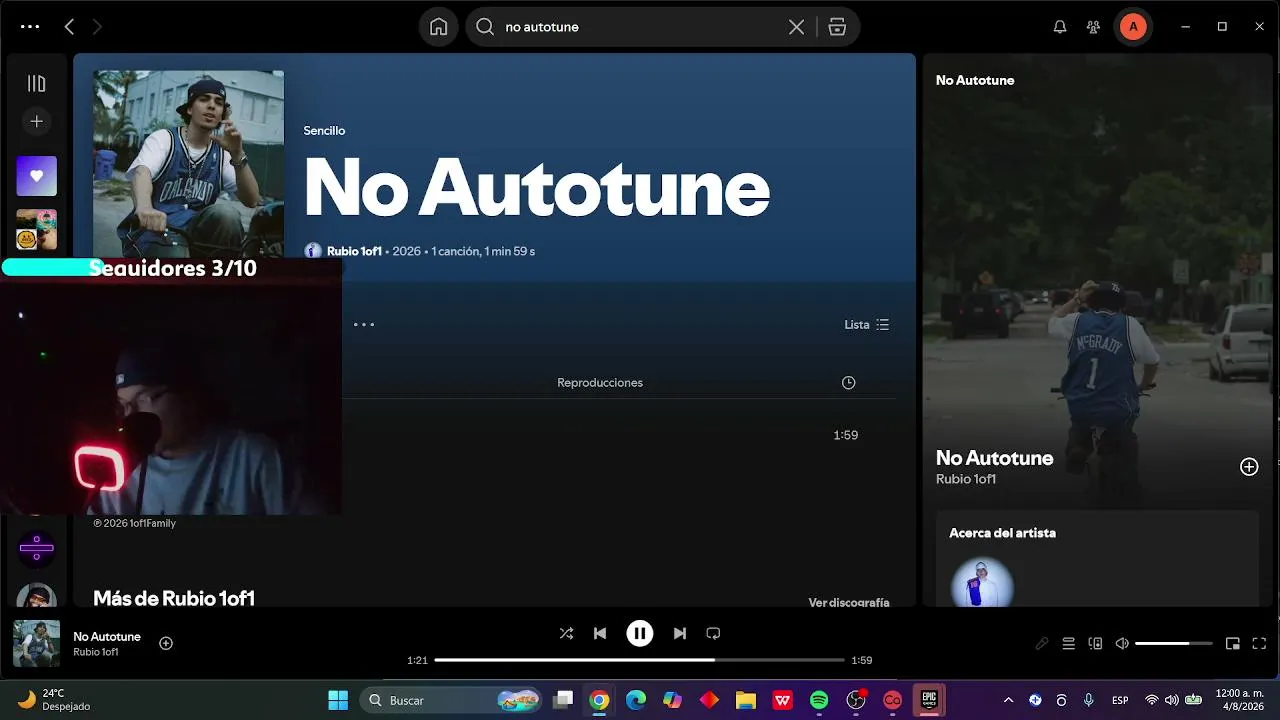Click the Reproducciones column header
This screenshot has width=1280, height=720.
point(600,382)
